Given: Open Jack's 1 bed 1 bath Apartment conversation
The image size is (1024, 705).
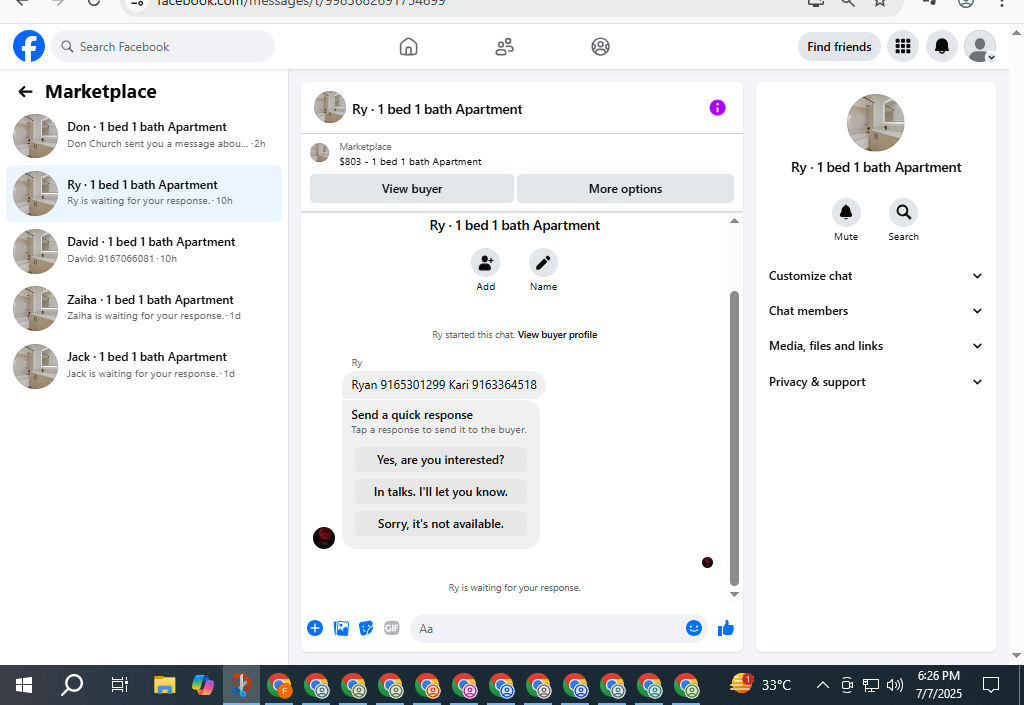Looking at the screenshot, I should coord(144,366).
